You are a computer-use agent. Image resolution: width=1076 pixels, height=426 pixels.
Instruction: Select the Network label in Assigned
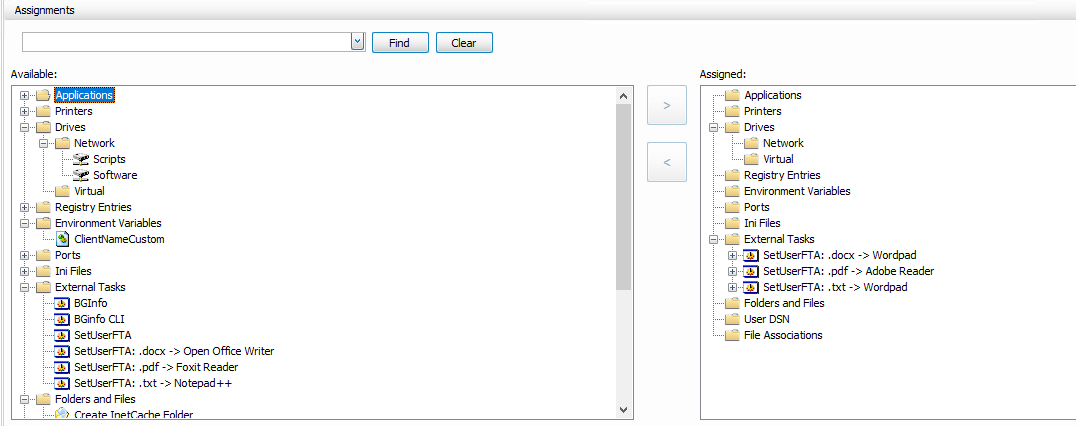(x=783, y=143)
